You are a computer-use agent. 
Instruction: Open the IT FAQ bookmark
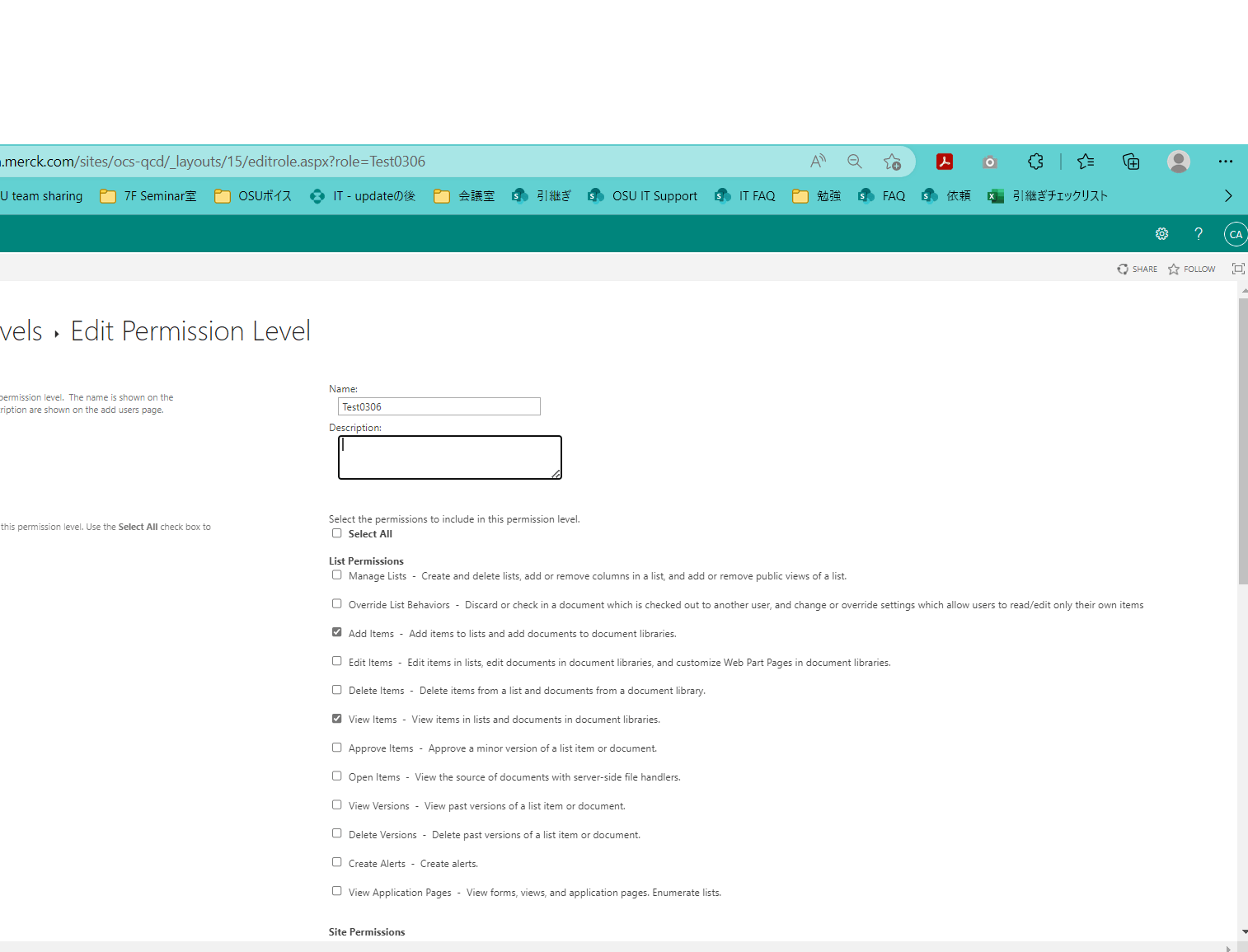click(745, 196)
